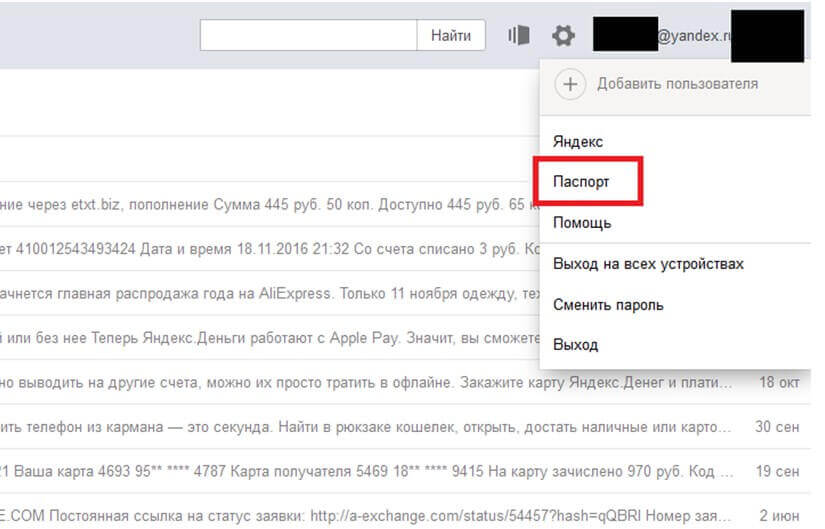
Task: Click the themes icon beside search
Action: point(518,36)
